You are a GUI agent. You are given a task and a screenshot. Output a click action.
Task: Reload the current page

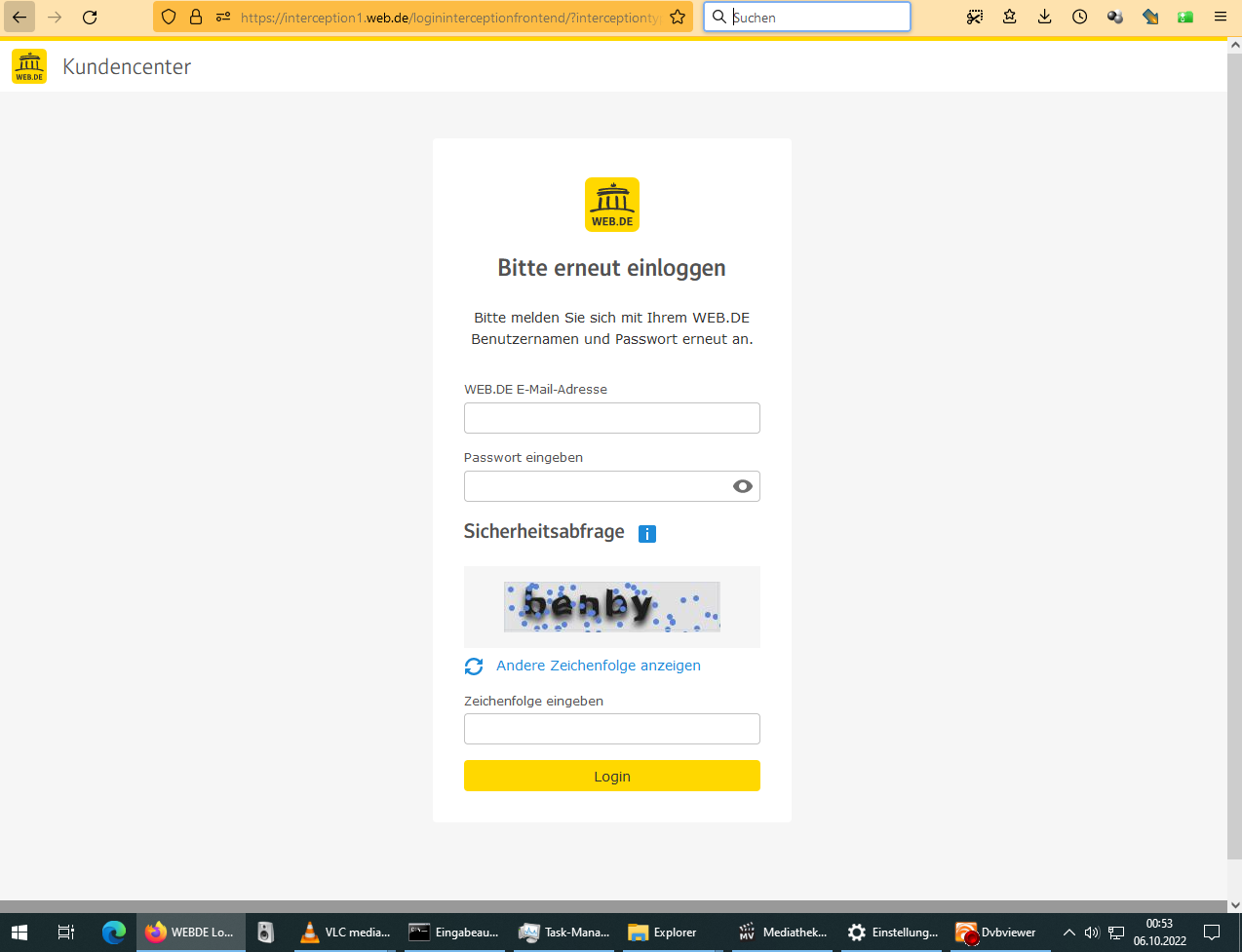90,17
